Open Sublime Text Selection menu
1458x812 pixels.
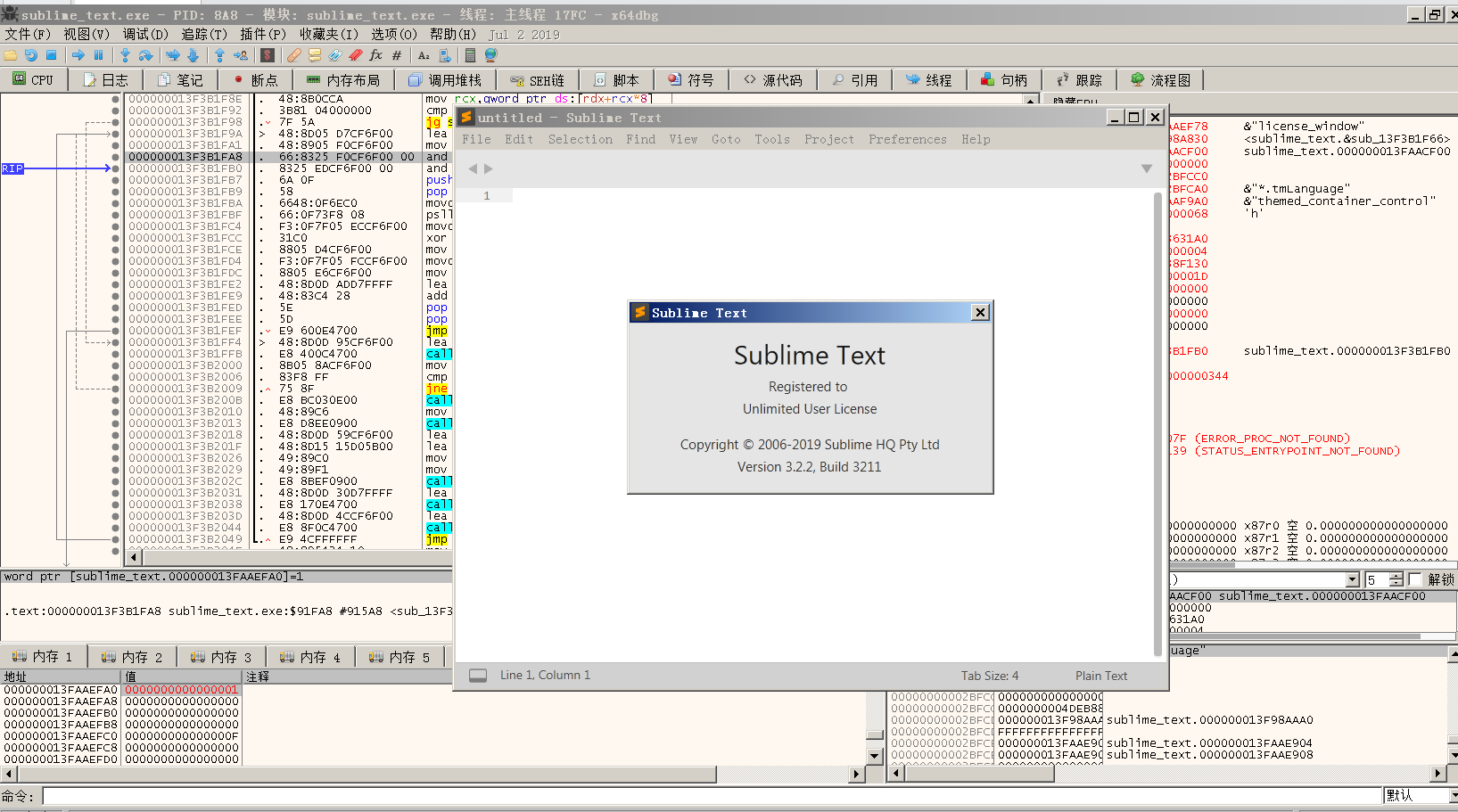point(580,139)
